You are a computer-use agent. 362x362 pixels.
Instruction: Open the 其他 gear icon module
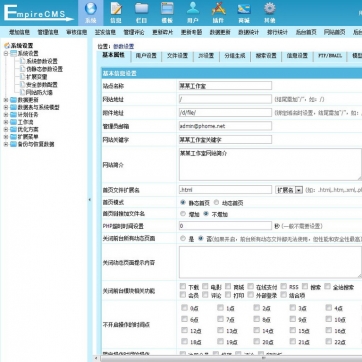tap(270, 12)
